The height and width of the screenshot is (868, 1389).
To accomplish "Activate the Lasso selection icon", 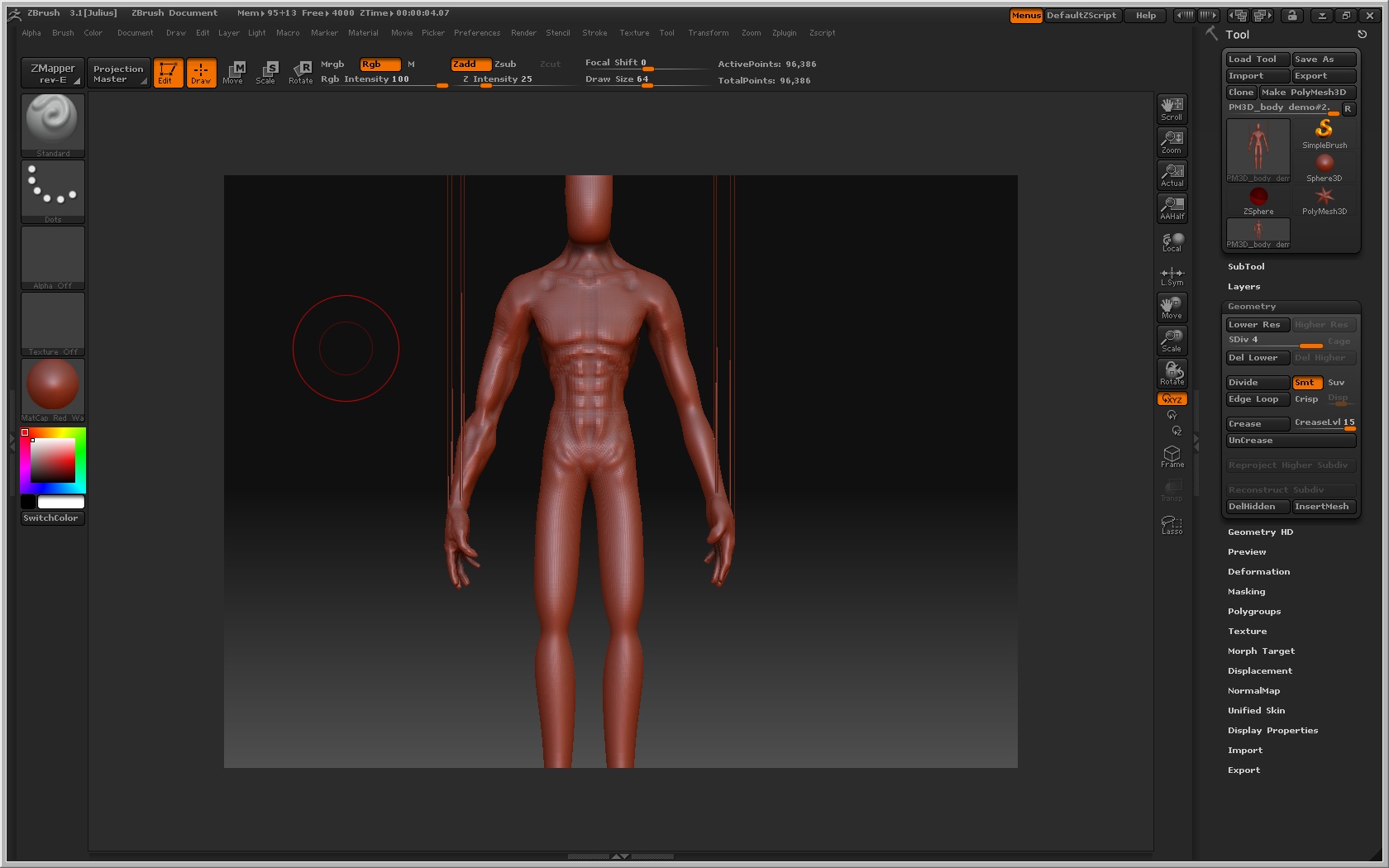I will click(x=1172, y=524).
